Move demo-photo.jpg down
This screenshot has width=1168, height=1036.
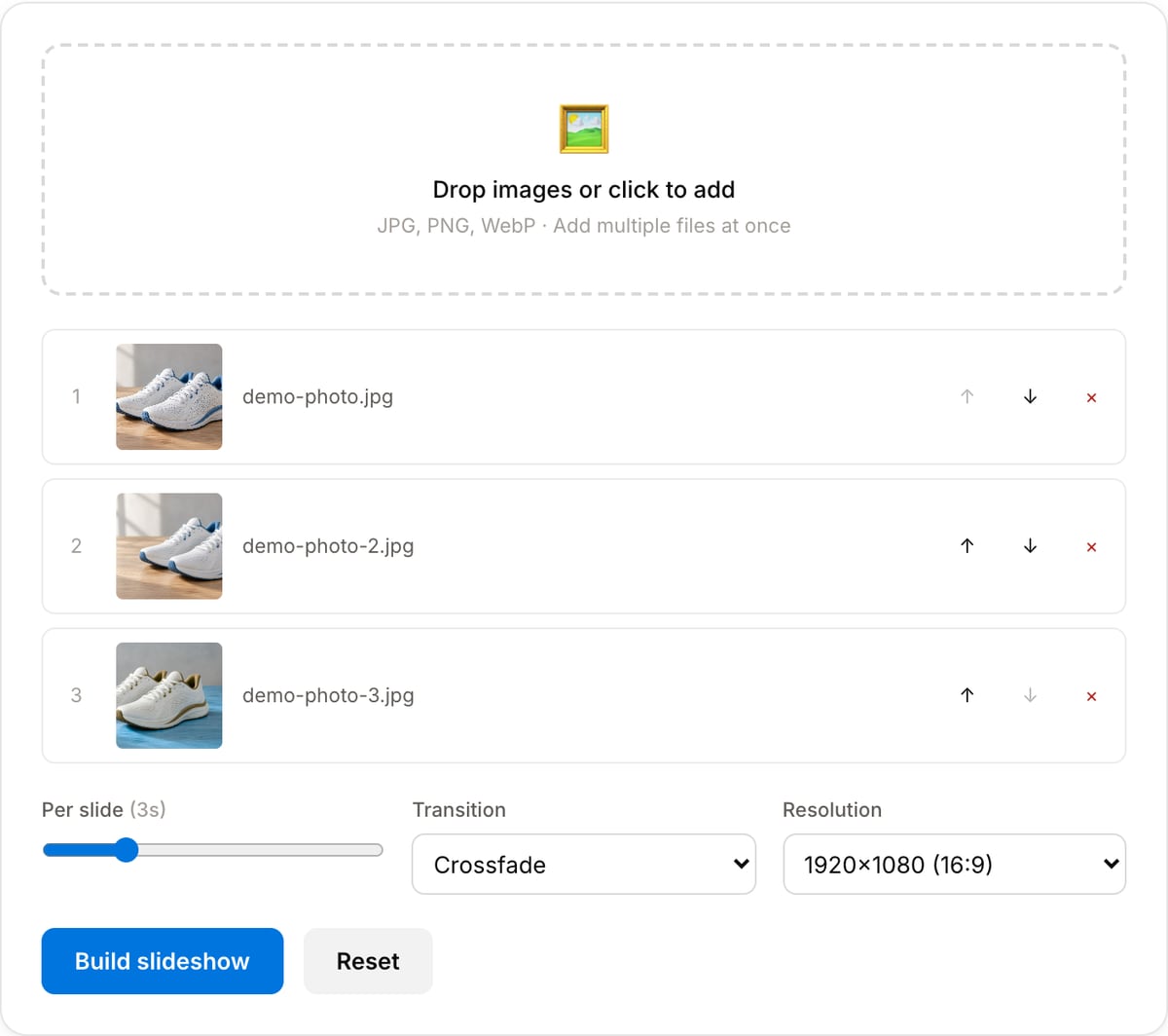coord(1030,397)
